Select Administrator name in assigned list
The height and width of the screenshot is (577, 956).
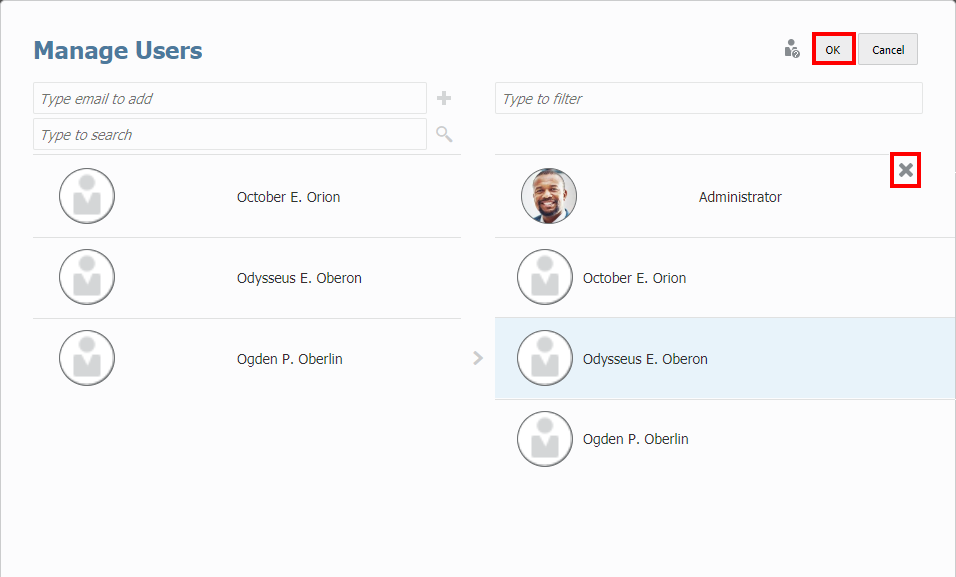(x=740, y=197)
